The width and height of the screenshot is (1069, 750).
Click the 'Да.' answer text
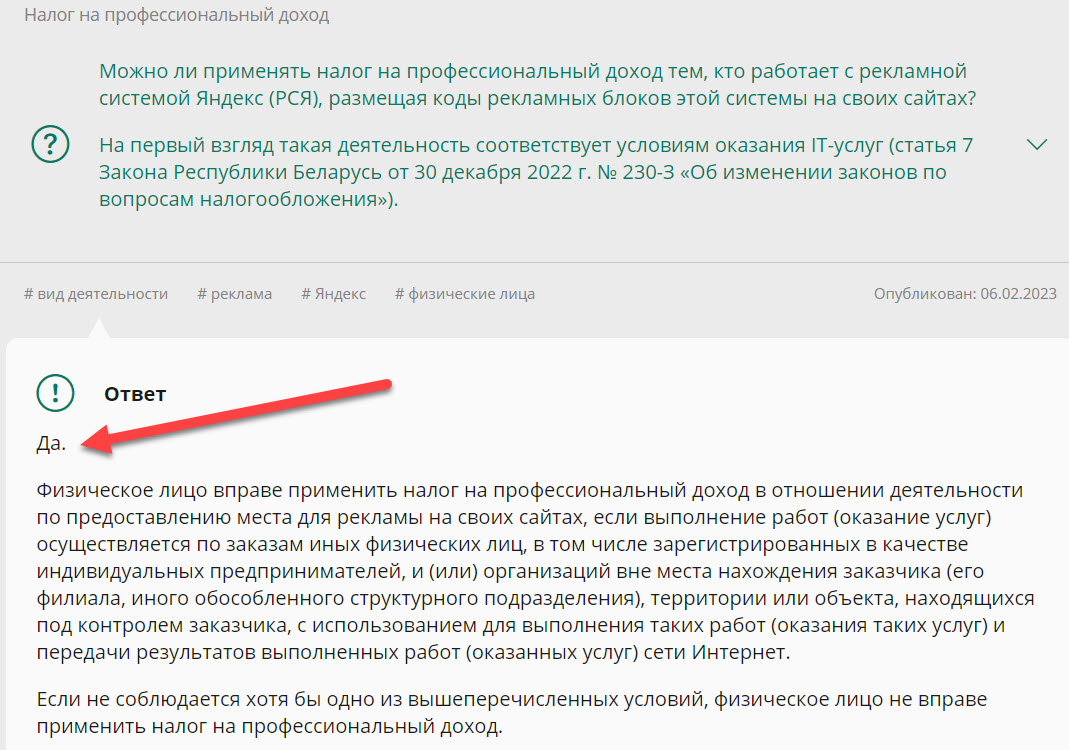[51, 444]
